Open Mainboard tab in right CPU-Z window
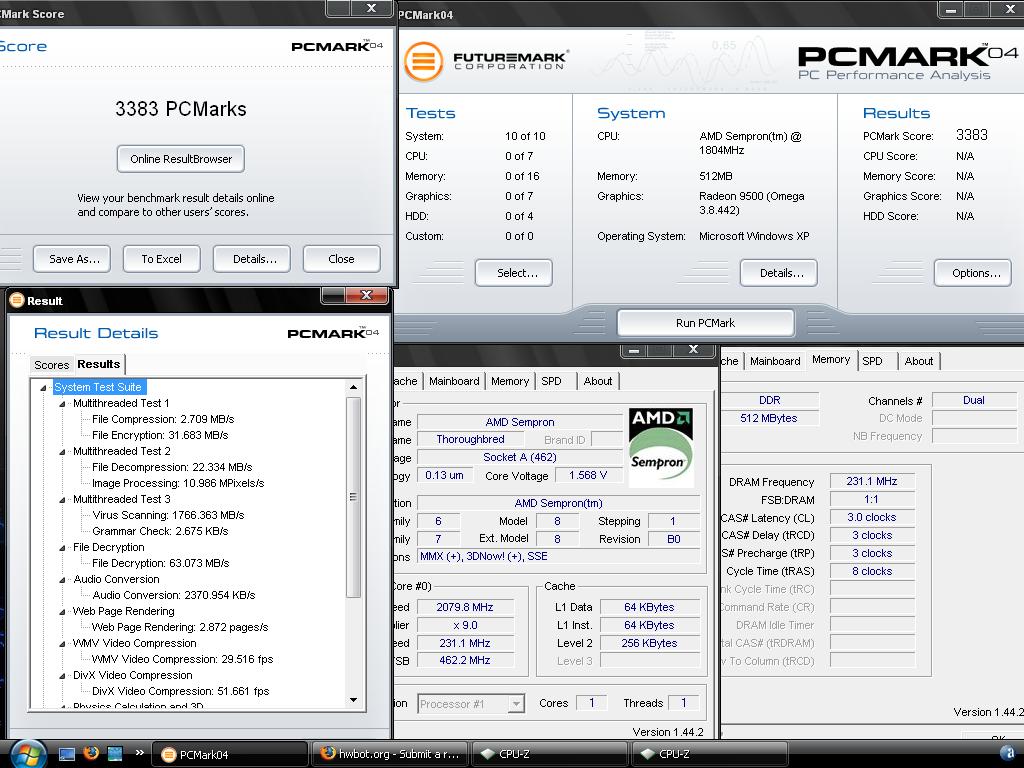Screen dimensions: 1024x768 point(775,360)
